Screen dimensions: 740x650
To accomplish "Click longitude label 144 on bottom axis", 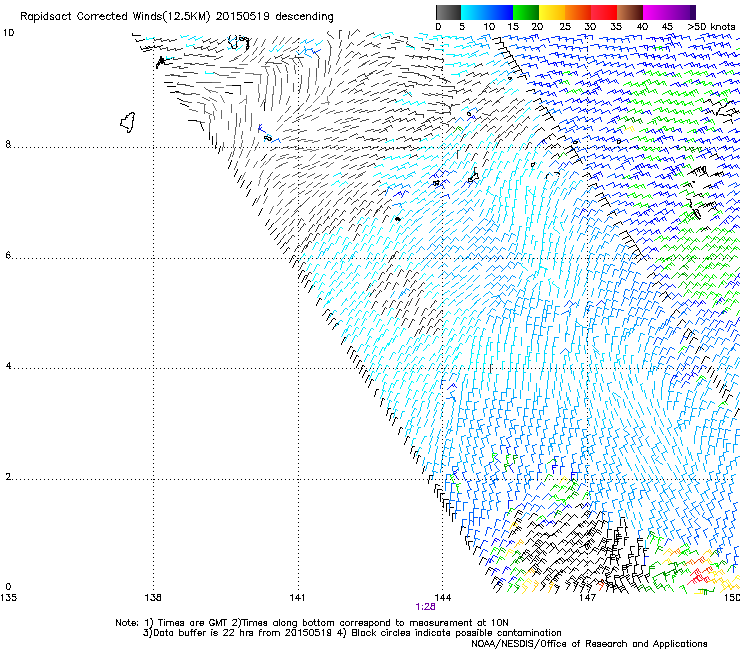I will pyautogui.click(x=442, y=598).
